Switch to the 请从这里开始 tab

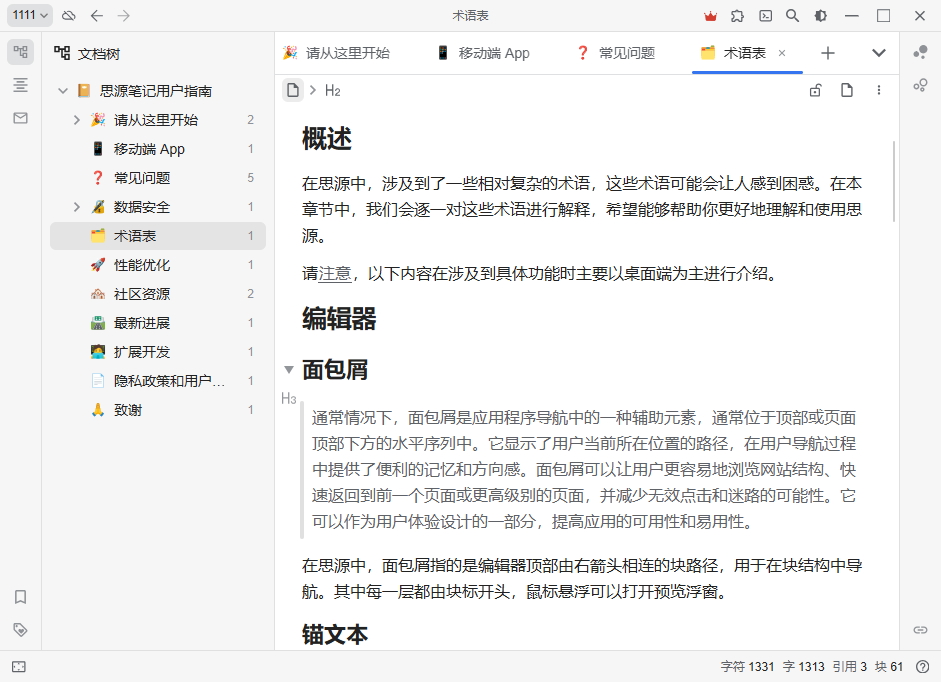(x=336, y=53)
